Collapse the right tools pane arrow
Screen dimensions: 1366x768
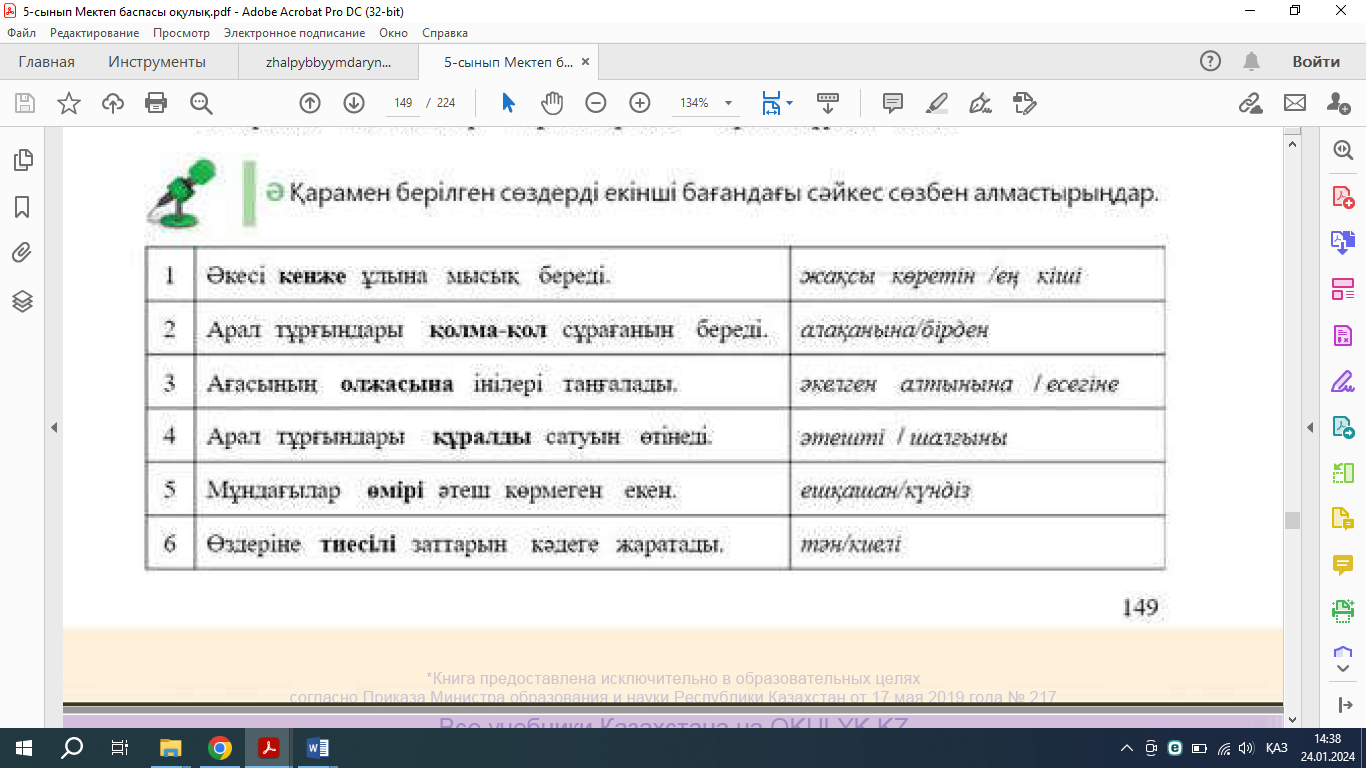pyautogui.click(x=1310, y=427)
